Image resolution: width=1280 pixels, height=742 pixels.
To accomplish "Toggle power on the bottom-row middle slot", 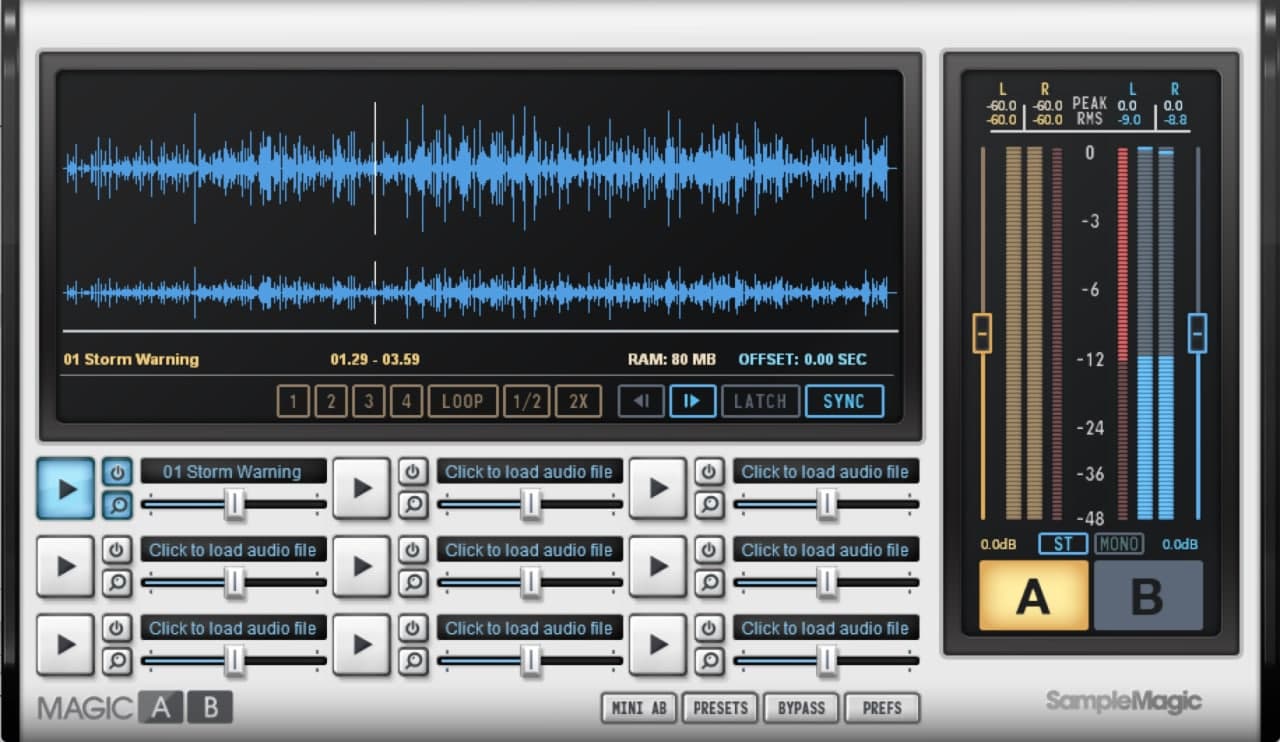I will pos(413,628).
